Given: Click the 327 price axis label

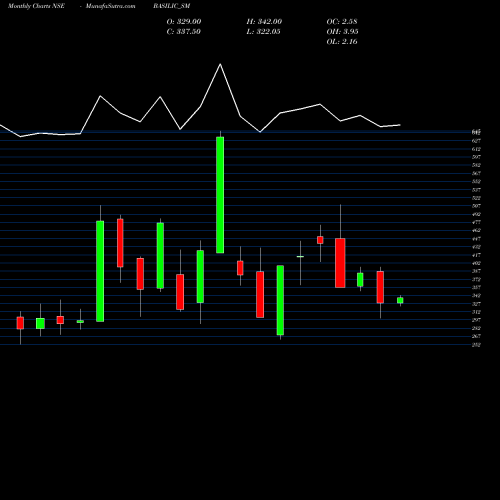Looking at the screenshot, I should coord(476,304).
